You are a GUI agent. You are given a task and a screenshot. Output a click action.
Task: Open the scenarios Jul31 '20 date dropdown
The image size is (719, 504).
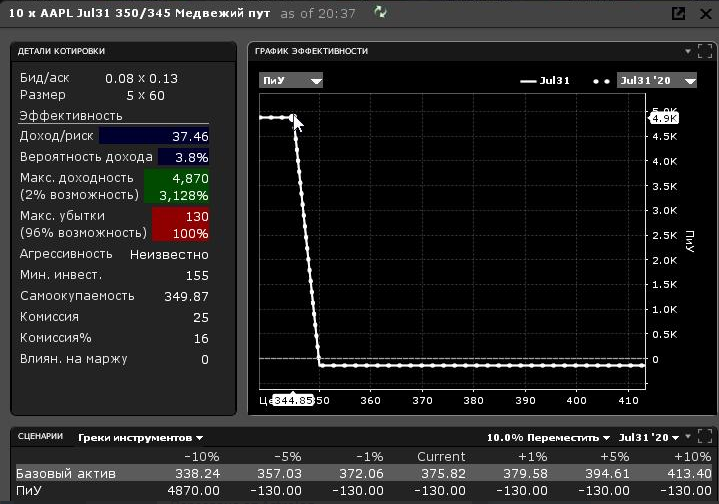[x=649, y=438]
